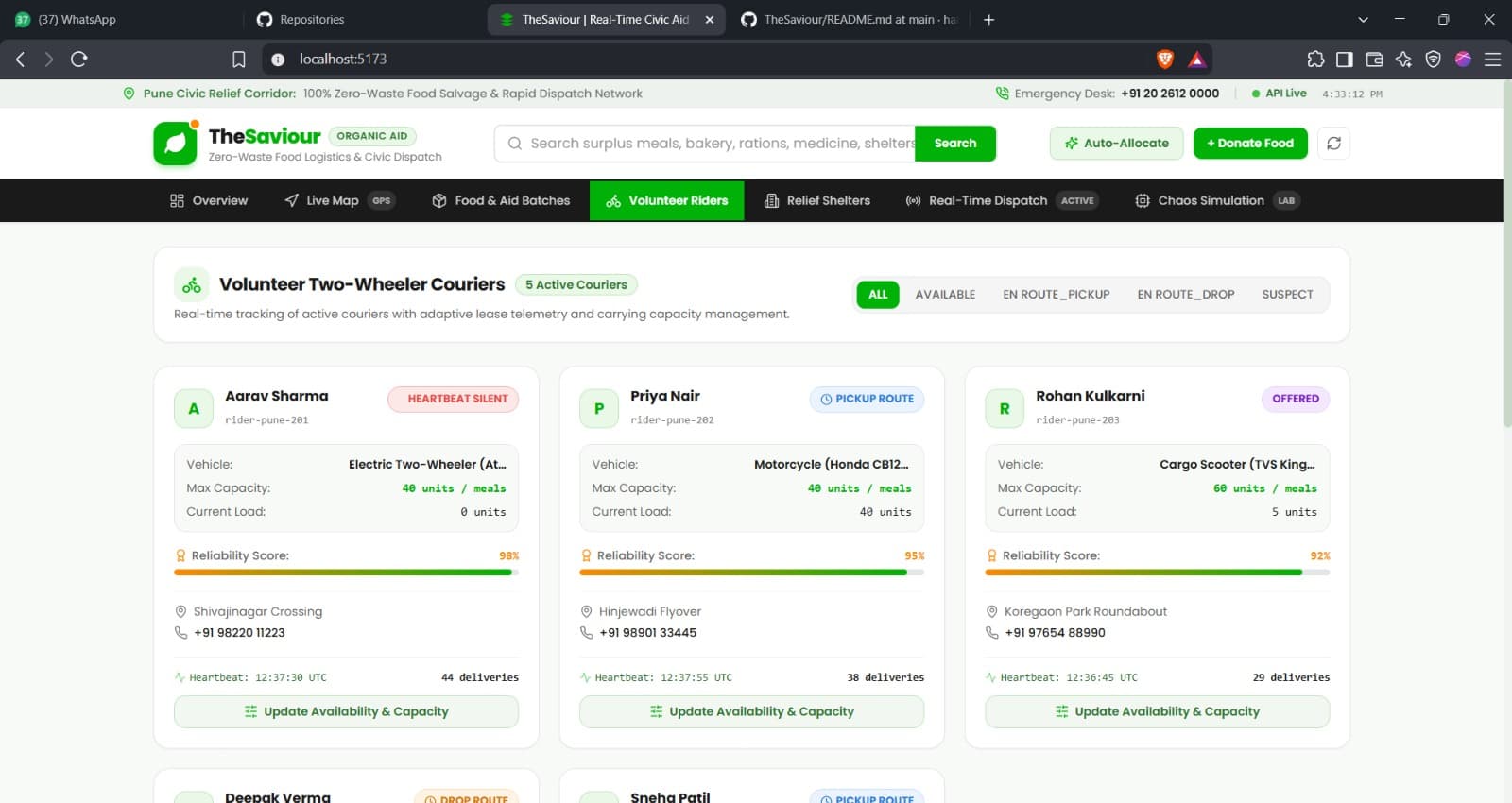
Task: Open a new browser tab with plus button
Action: 988,20
